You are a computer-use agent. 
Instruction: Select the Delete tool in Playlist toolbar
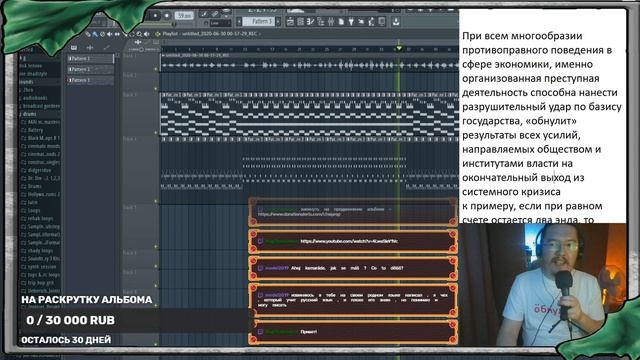pos(102,34)
